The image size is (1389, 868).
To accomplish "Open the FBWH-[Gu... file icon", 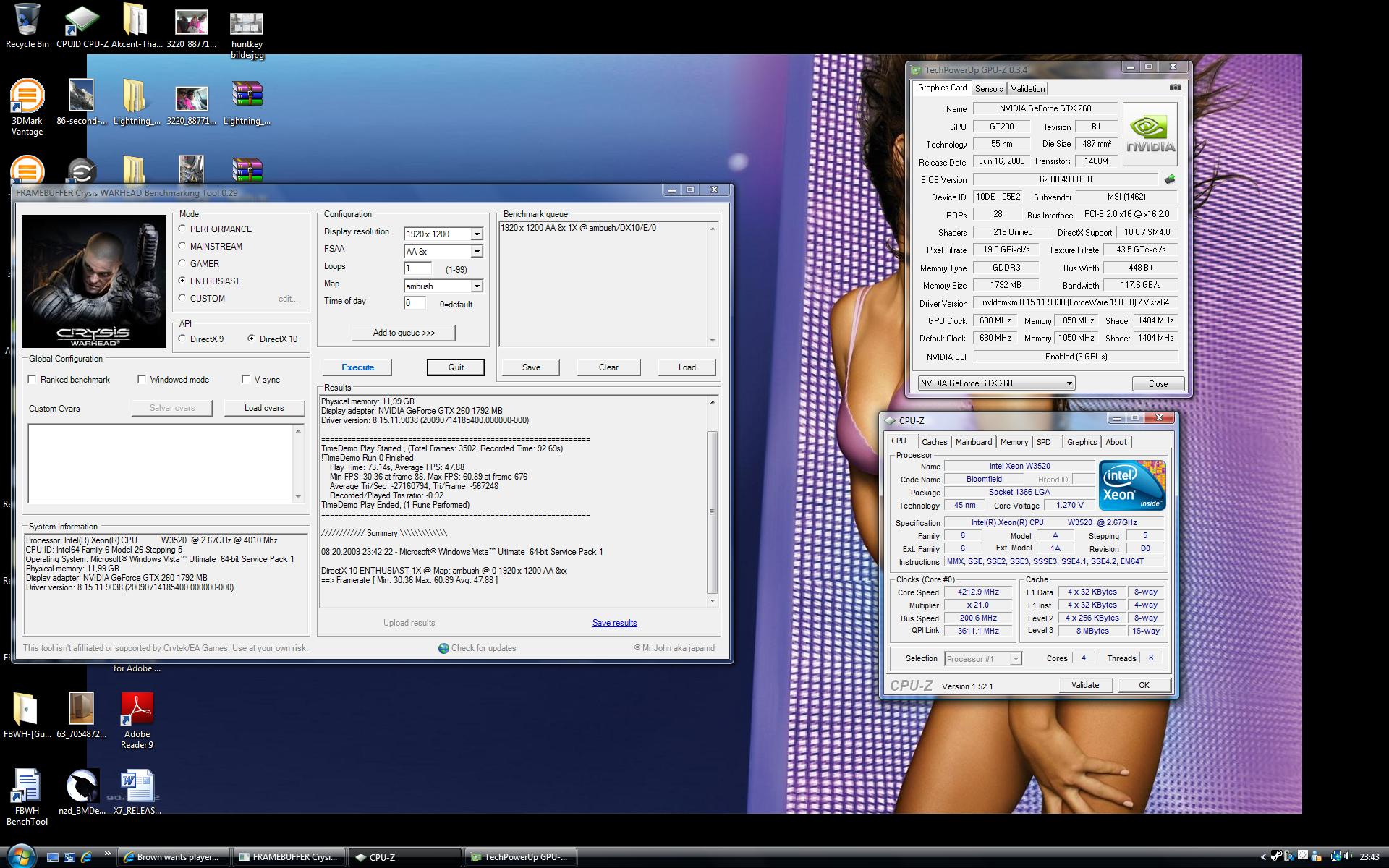I will tap(27, 715).
